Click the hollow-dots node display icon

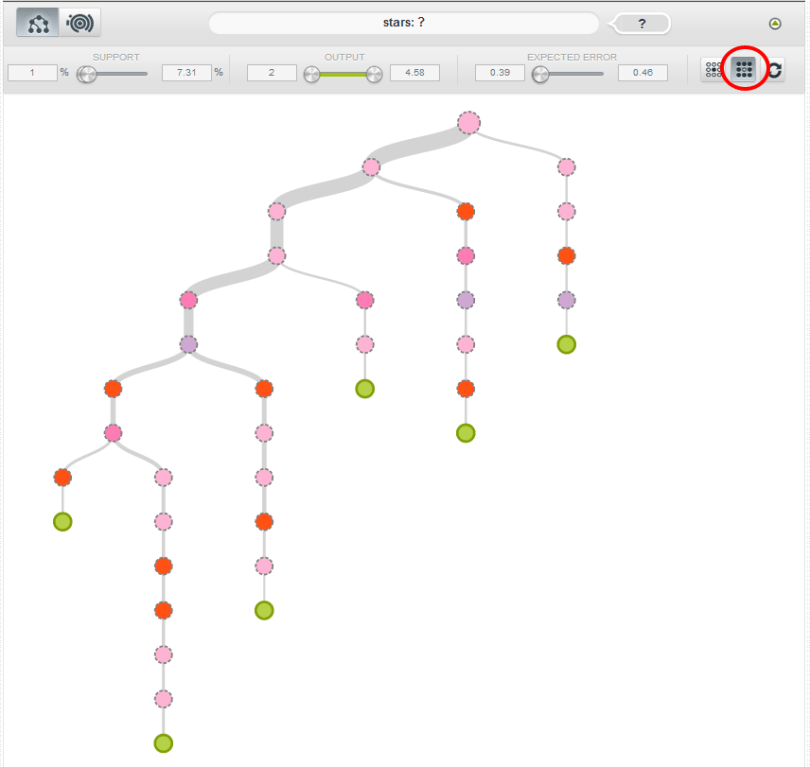click(x=713, y=69)
